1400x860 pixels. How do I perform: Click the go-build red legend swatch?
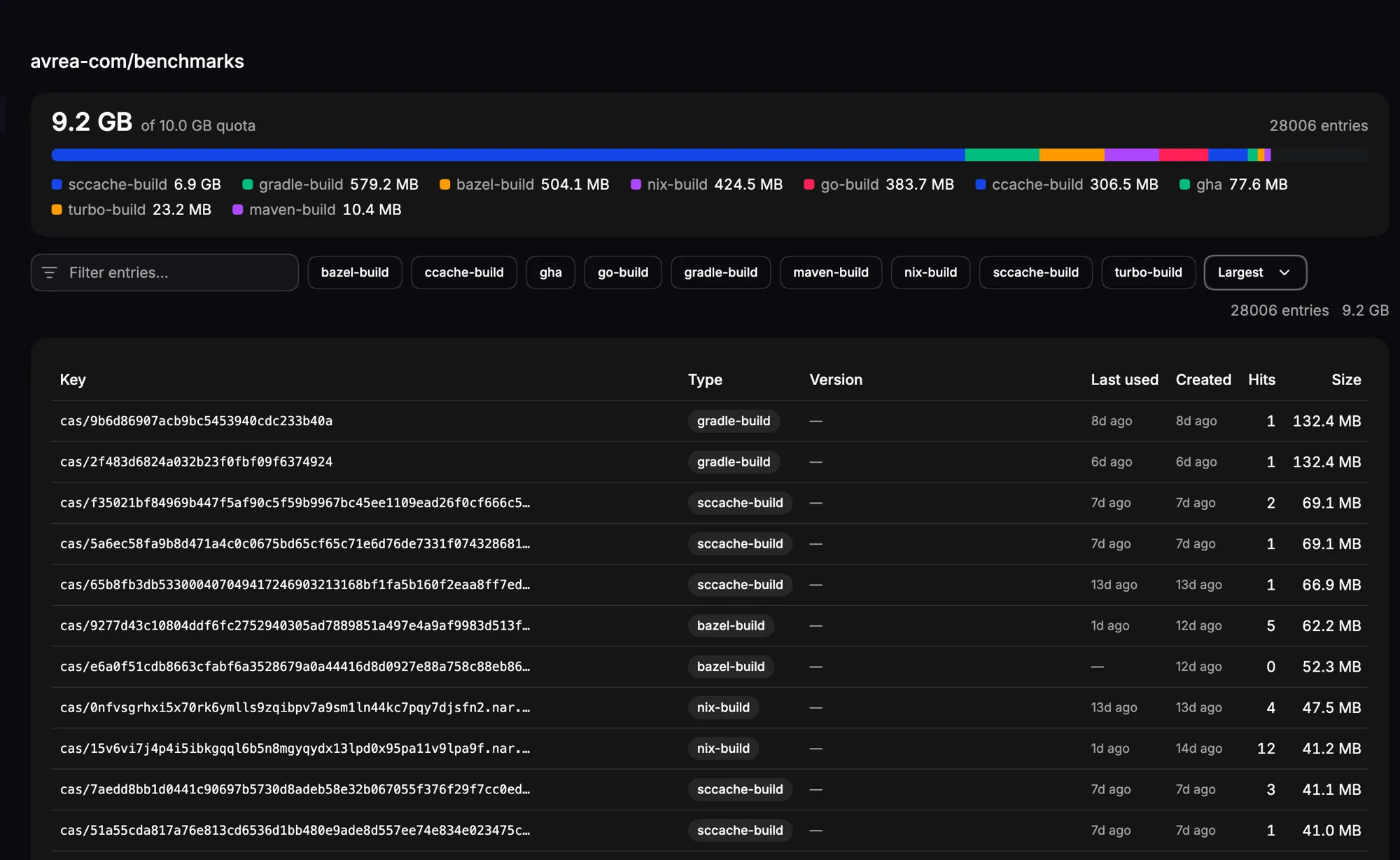(x=808, y=184)
